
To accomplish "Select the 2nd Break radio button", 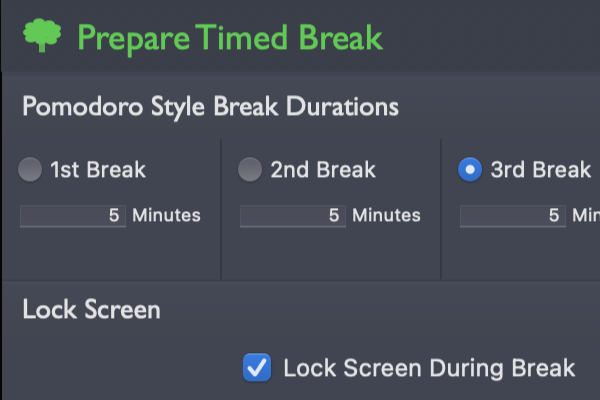I will coord(250,169).
